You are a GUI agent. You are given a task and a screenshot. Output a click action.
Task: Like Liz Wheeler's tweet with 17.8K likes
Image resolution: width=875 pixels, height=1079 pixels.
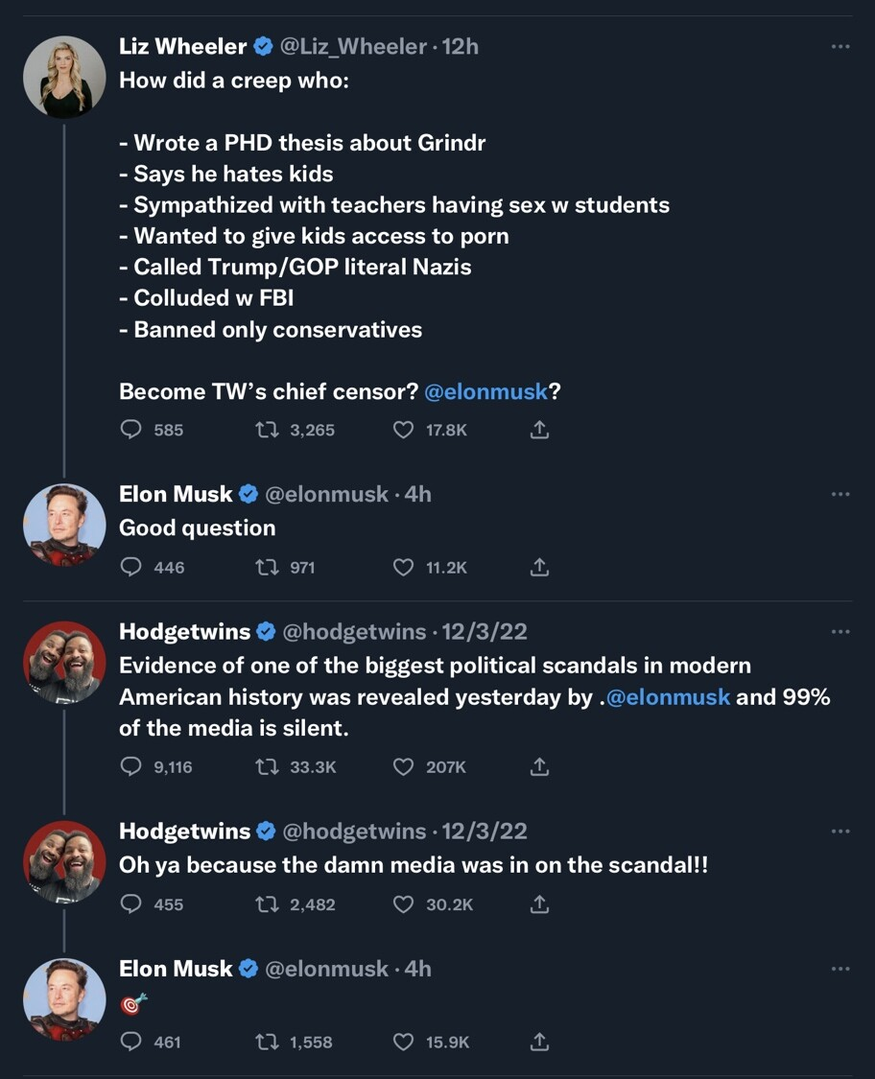click(403, 430)
